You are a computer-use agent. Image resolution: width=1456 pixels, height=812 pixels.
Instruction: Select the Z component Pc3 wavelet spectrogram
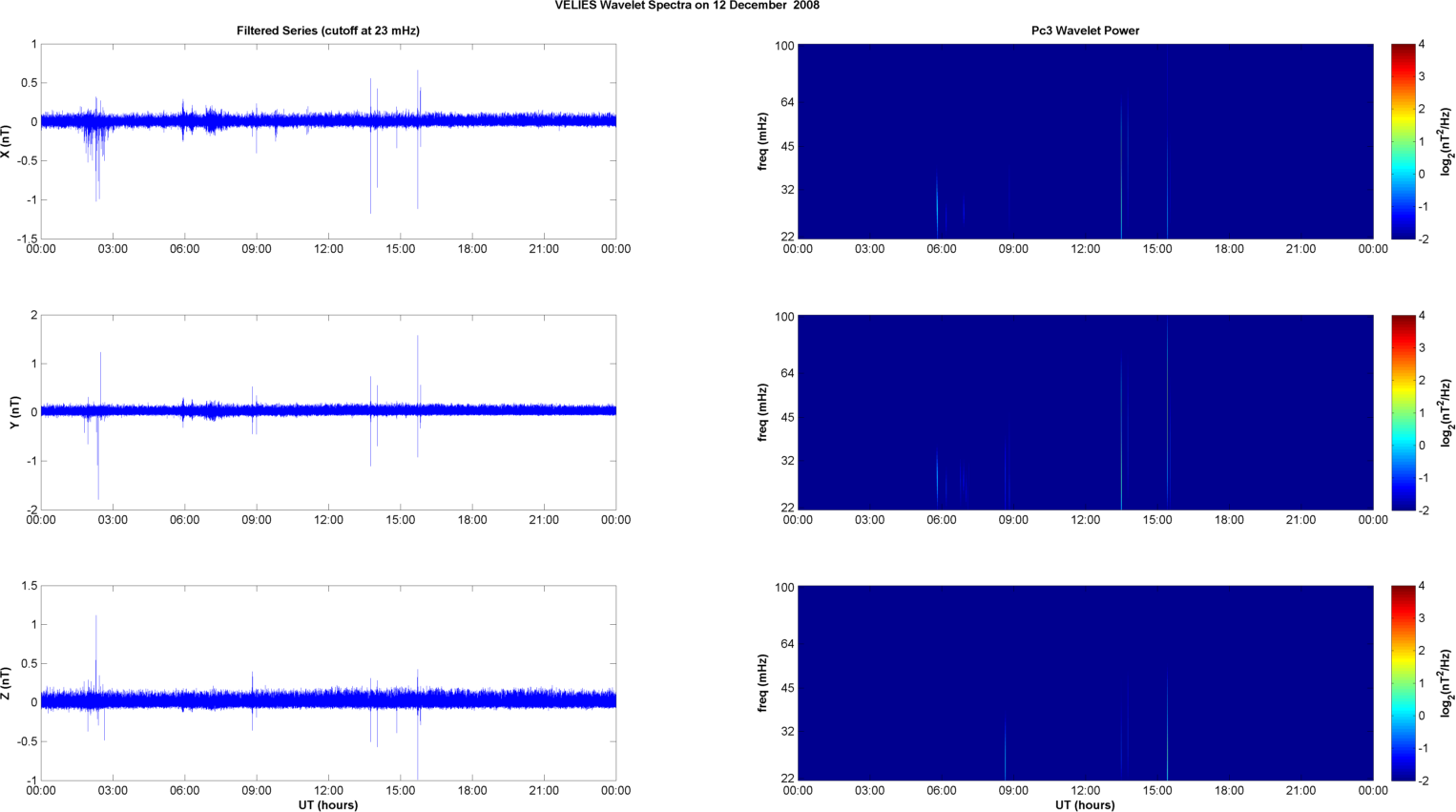tap(1085, 683)
